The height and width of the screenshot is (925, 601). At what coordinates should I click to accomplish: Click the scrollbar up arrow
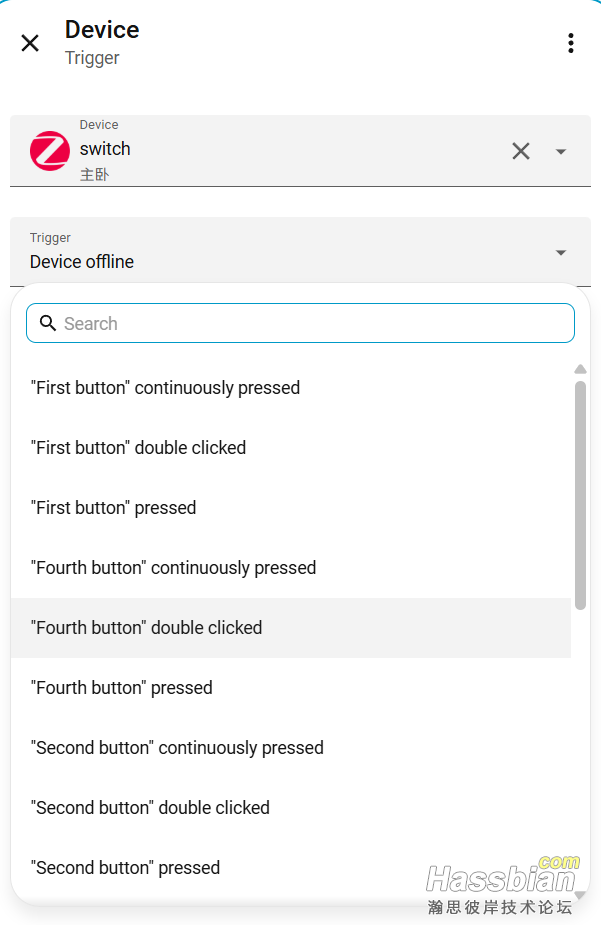(580, 369)
